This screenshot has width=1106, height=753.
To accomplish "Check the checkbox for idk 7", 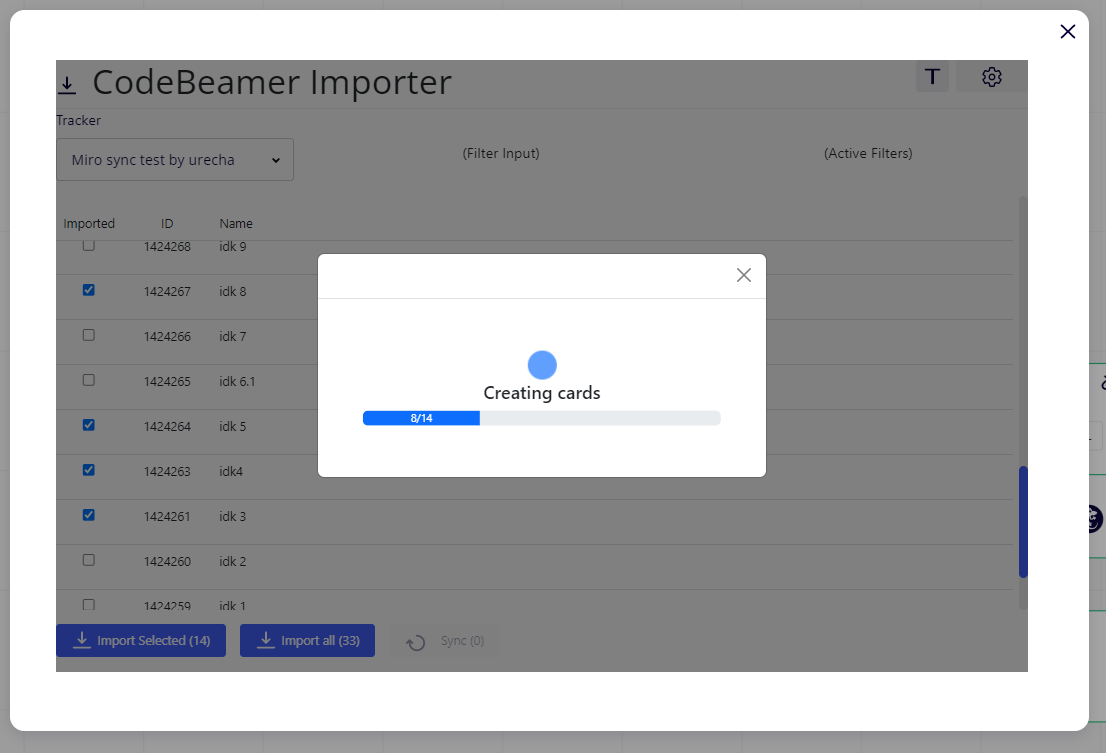I will (88, 335).
